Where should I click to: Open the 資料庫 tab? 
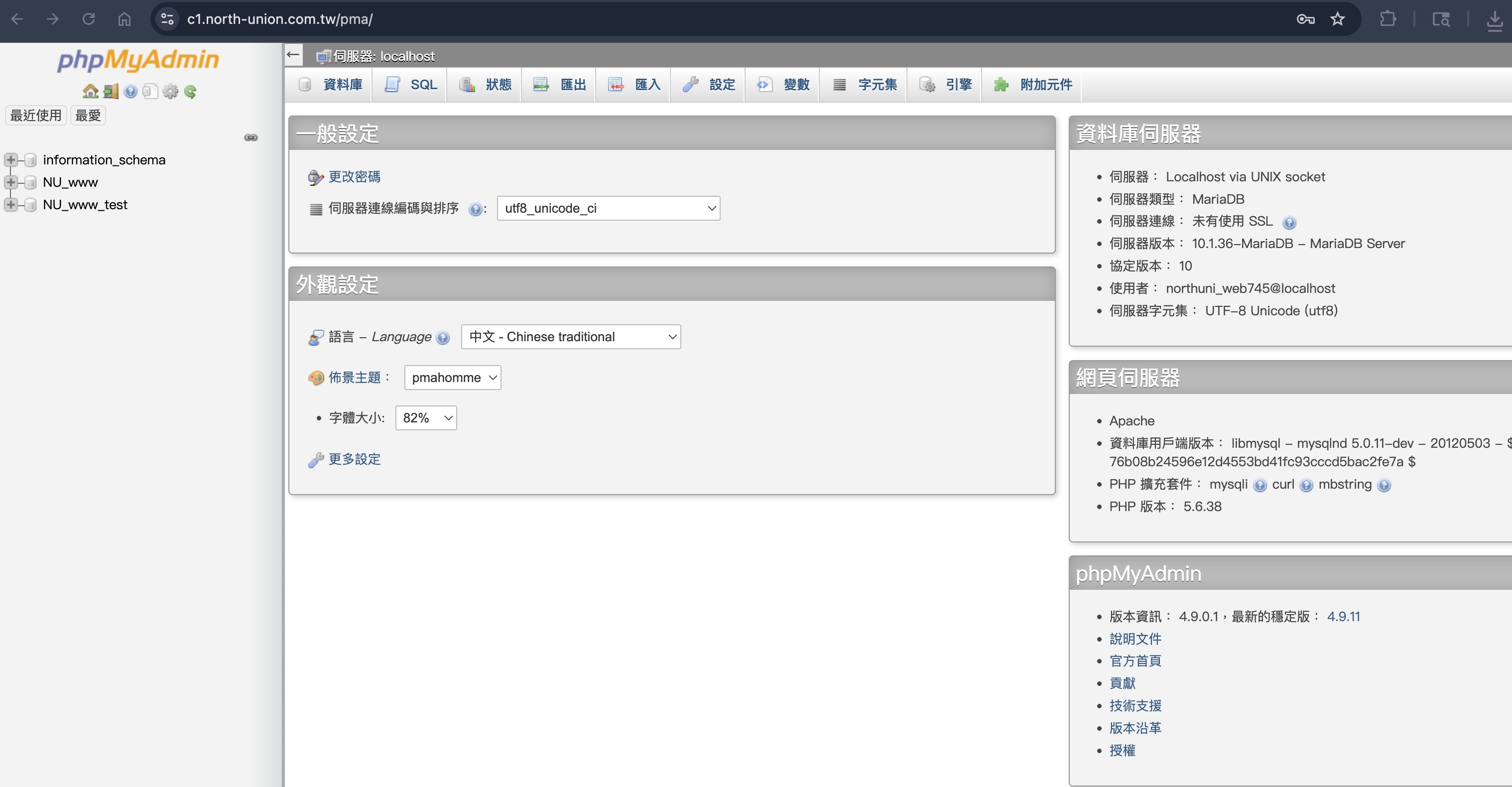pos(330,85)
